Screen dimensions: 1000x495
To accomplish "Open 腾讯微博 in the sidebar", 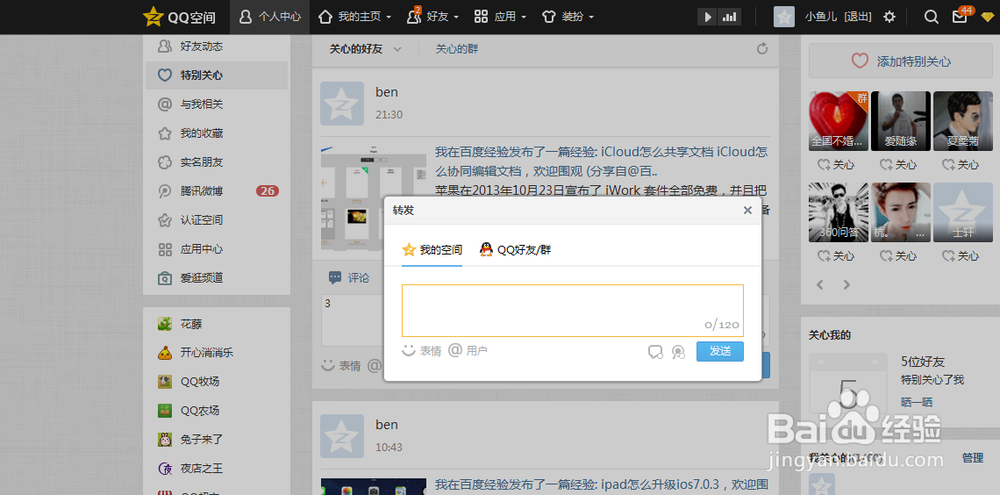I will pyautogui.click(x=217, y=191).
